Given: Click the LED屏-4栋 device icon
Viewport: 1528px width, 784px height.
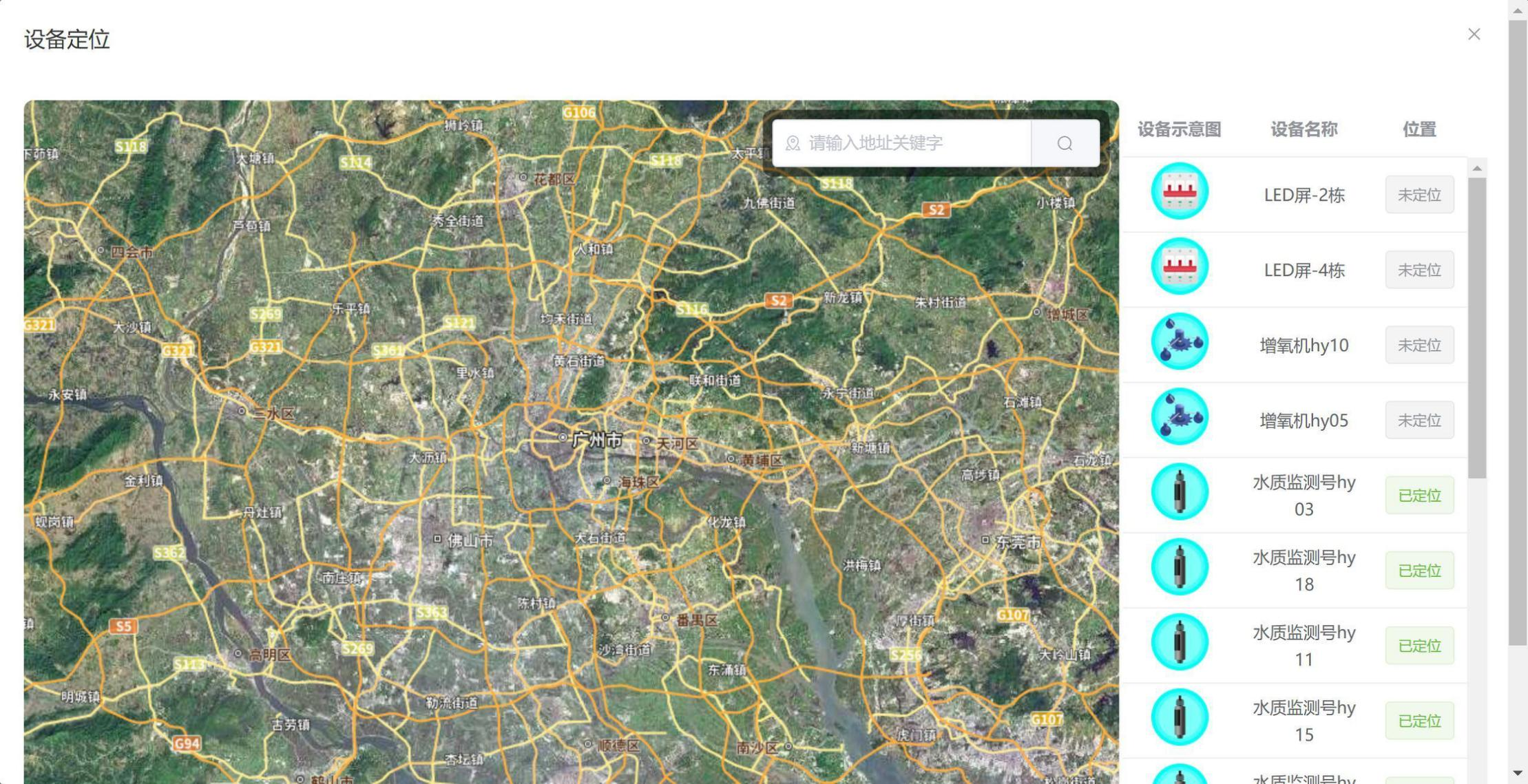Looking at the screenshot, I should tap(1179, 266).
